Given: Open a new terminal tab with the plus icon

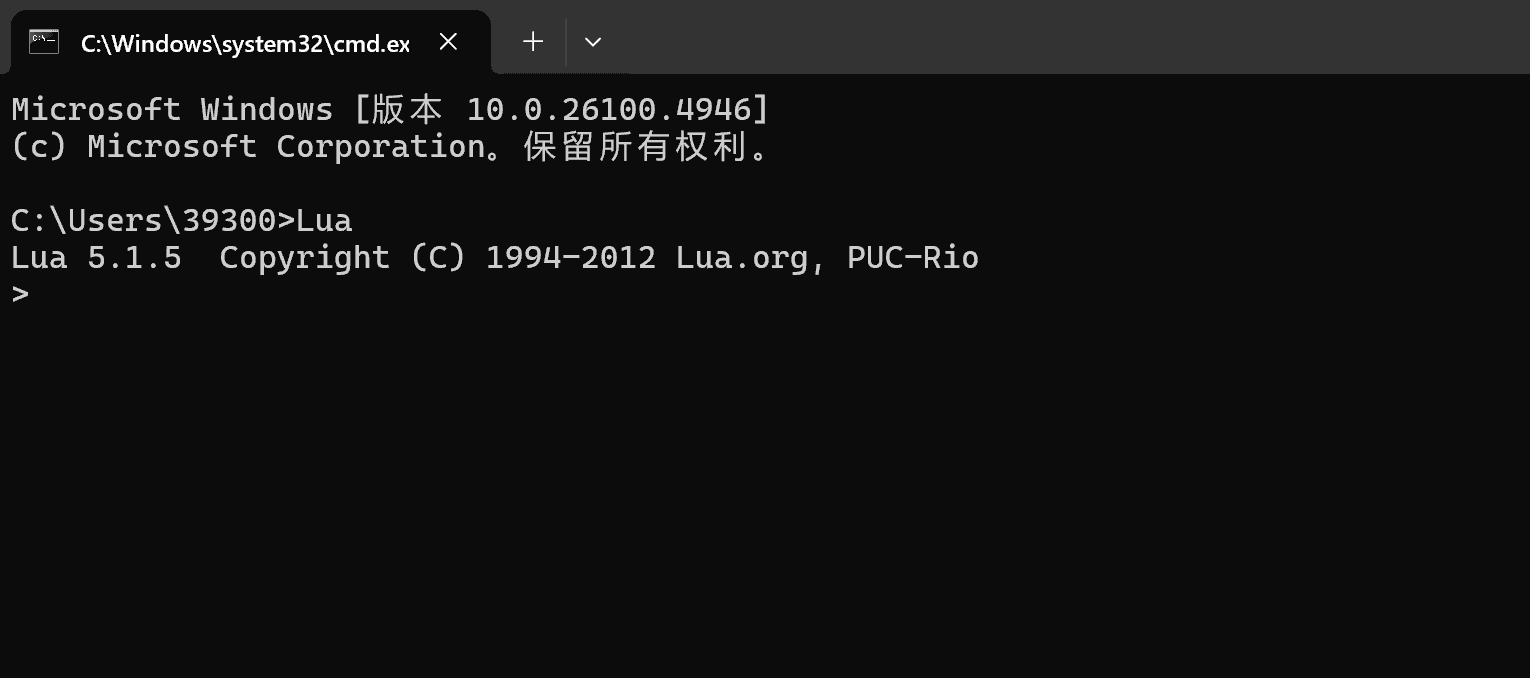Looking at the screenshot, I should (x=532, y=41).
